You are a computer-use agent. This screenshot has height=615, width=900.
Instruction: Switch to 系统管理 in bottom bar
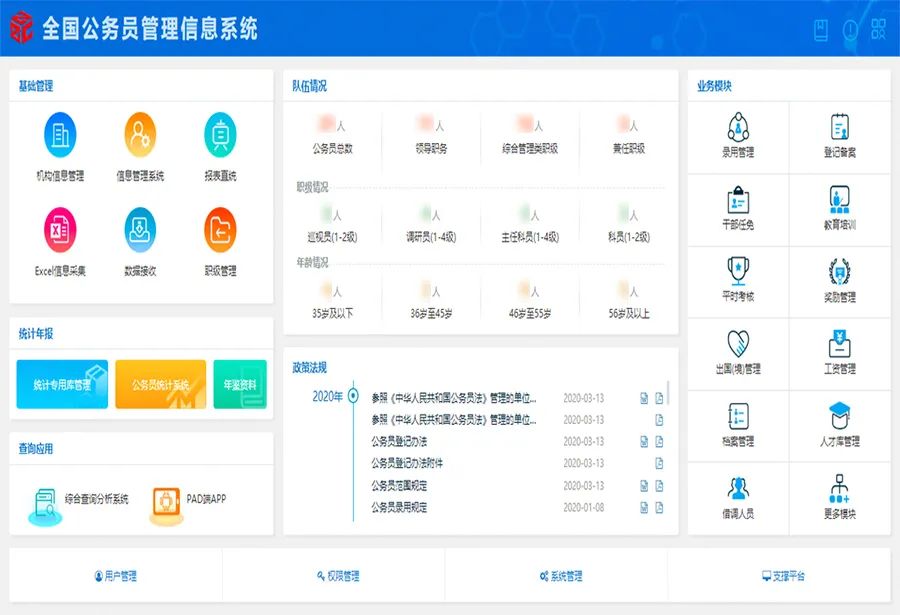[560, 576]
